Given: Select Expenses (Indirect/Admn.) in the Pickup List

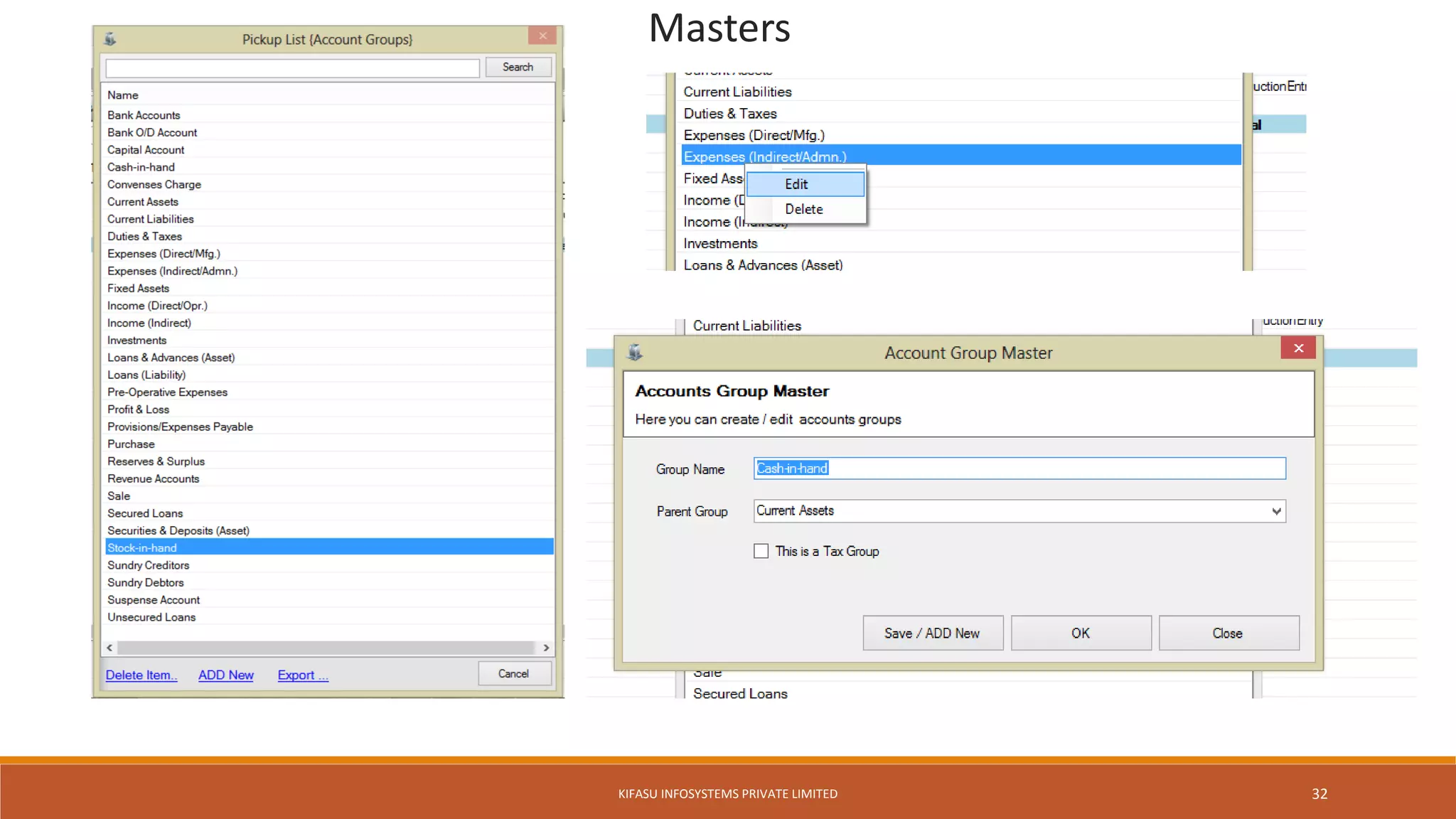Looking at the screenshot, I should point(329,271).
